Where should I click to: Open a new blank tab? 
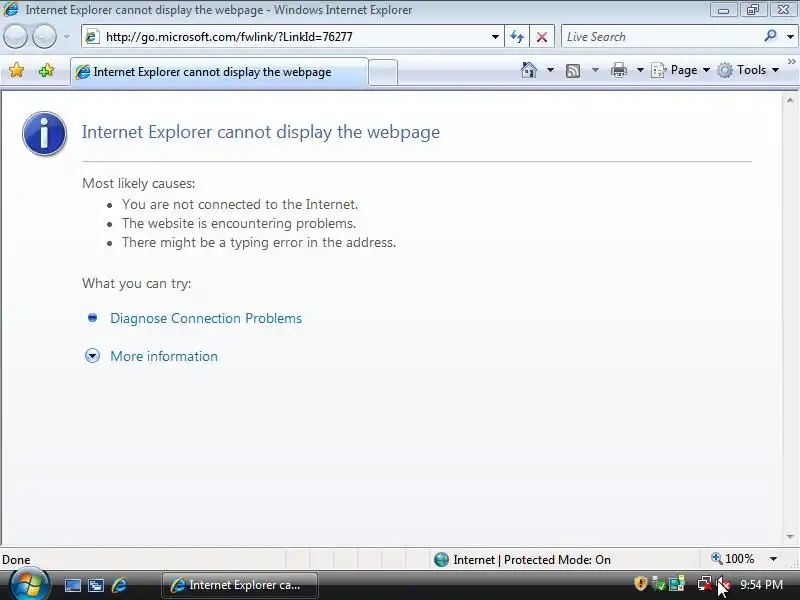coord(383,72)
